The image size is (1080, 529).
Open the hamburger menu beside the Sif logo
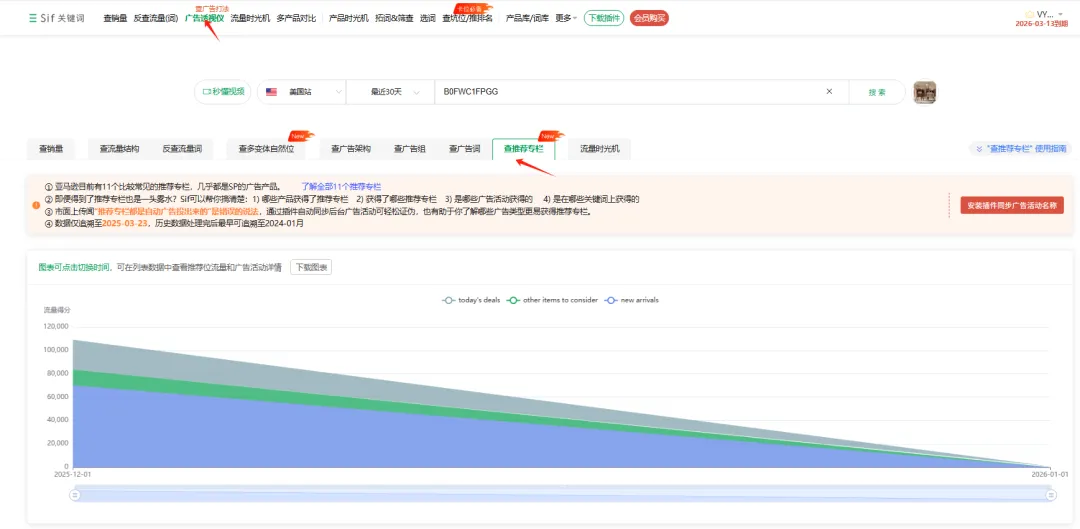[x=32, y=19]
